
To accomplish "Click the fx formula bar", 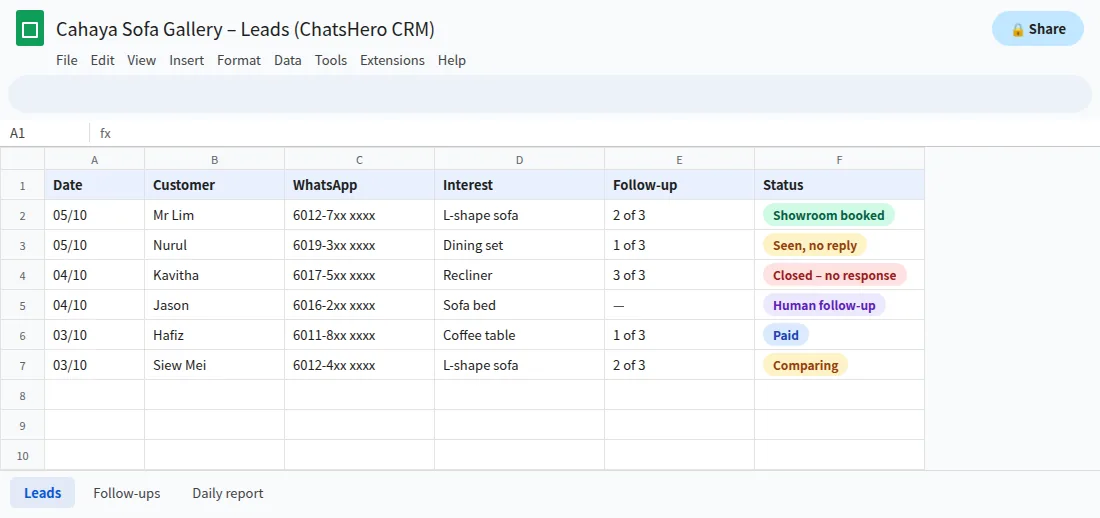I will pos(596,133).
